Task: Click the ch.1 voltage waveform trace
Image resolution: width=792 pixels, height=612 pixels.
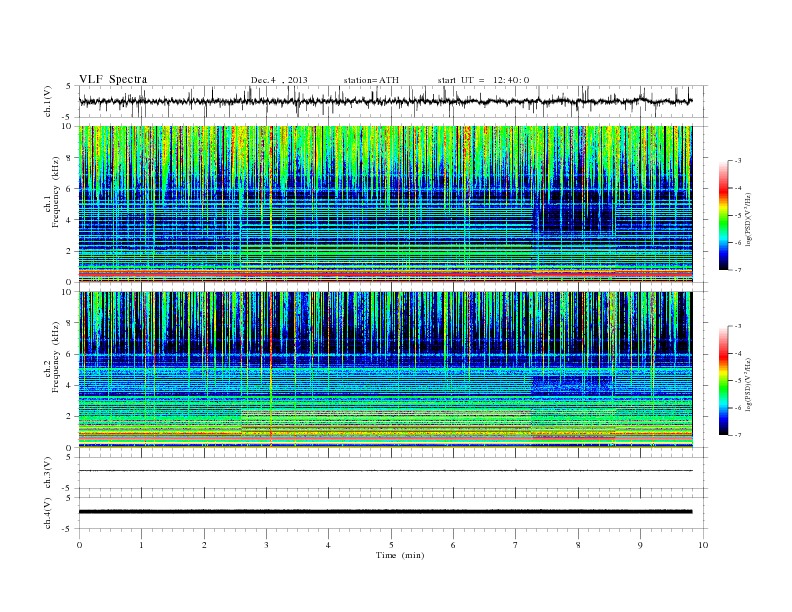Action: (385, 101)
